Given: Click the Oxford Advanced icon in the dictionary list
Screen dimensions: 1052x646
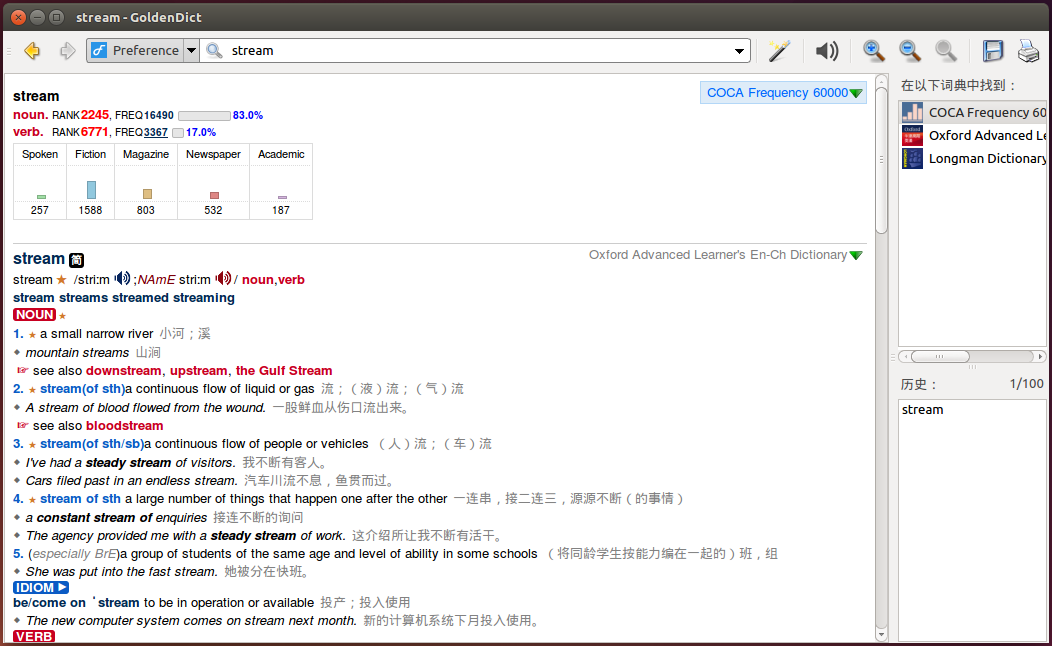Looking at the screenshot, I should pos(912,136).
